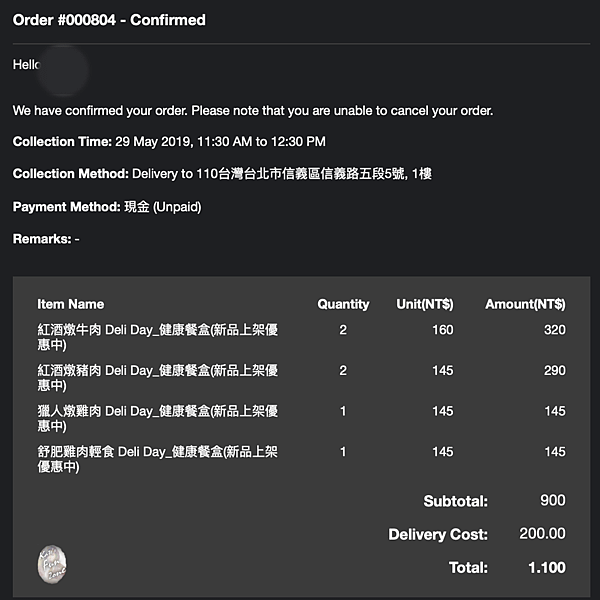Click the 290 amount for pork item
600x600 pixels.
pyautogui.click(x=555, y=370)
